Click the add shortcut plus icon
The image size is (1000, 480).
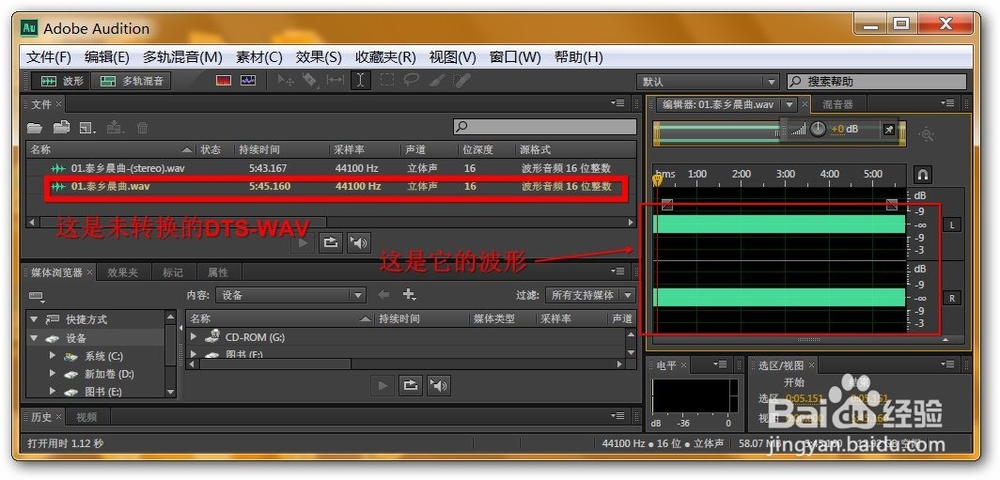(x=409, y=295)
